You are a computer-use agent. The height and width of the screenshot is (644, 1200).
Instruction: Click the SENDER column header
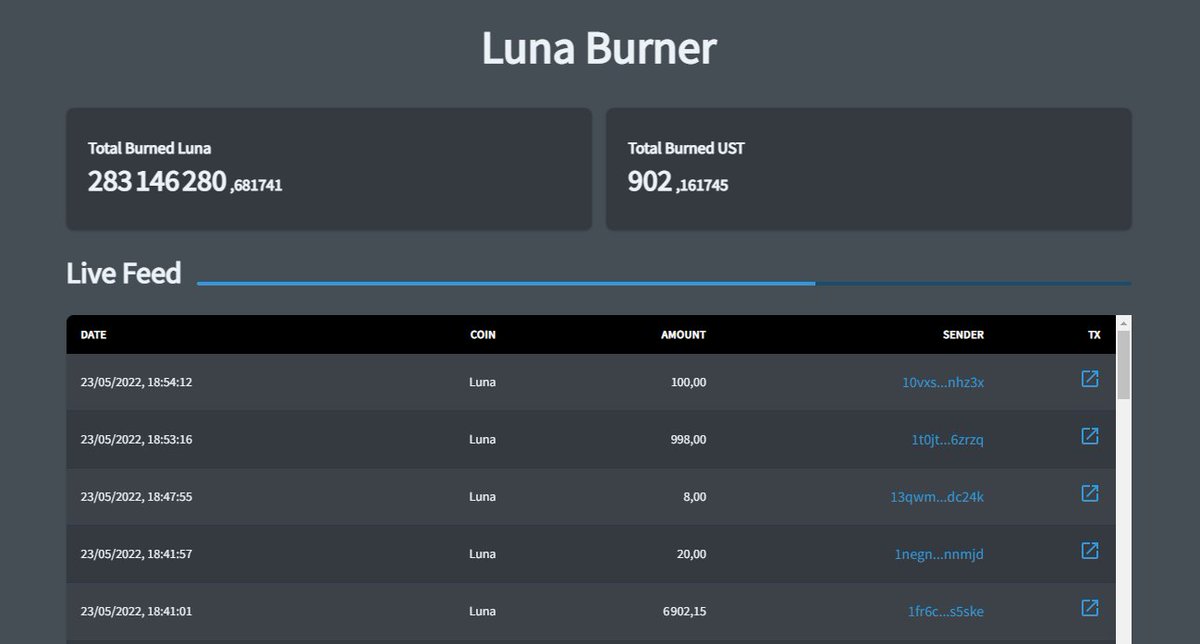click(963, 335)
